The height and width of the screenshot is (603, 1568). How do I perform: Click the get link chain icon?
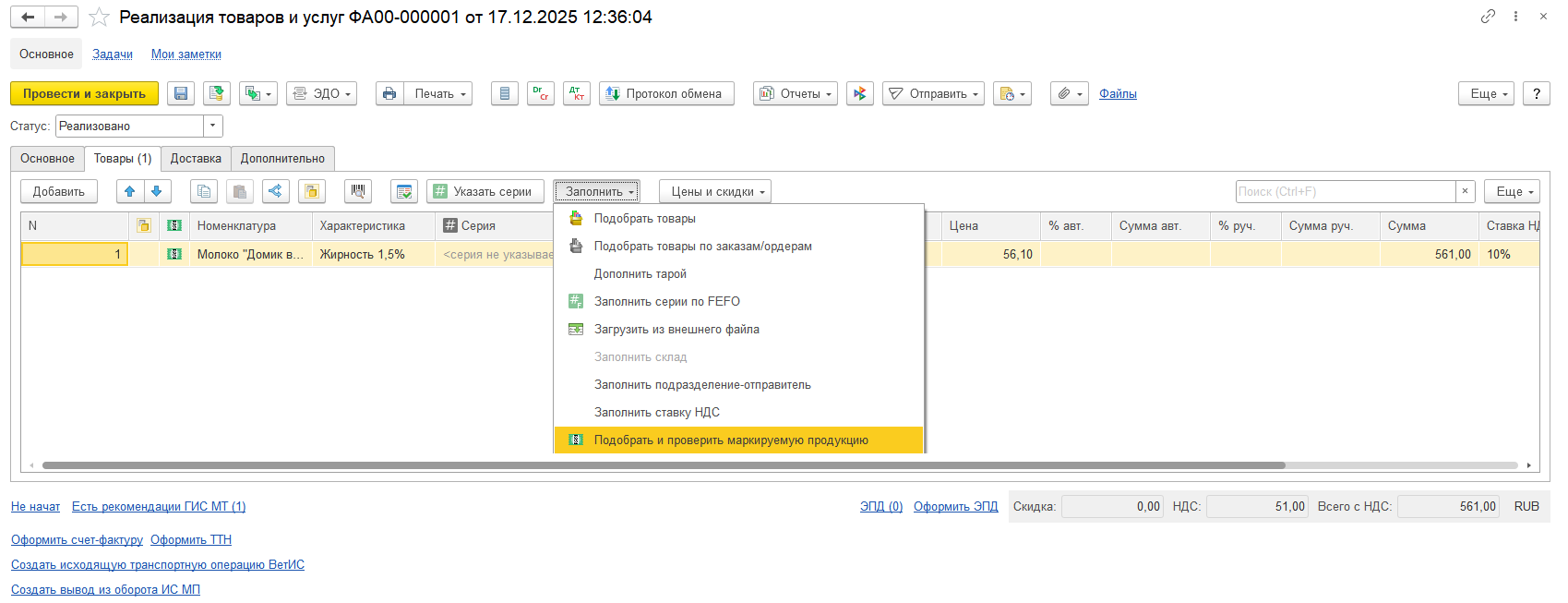click(x=1488, y=17)
